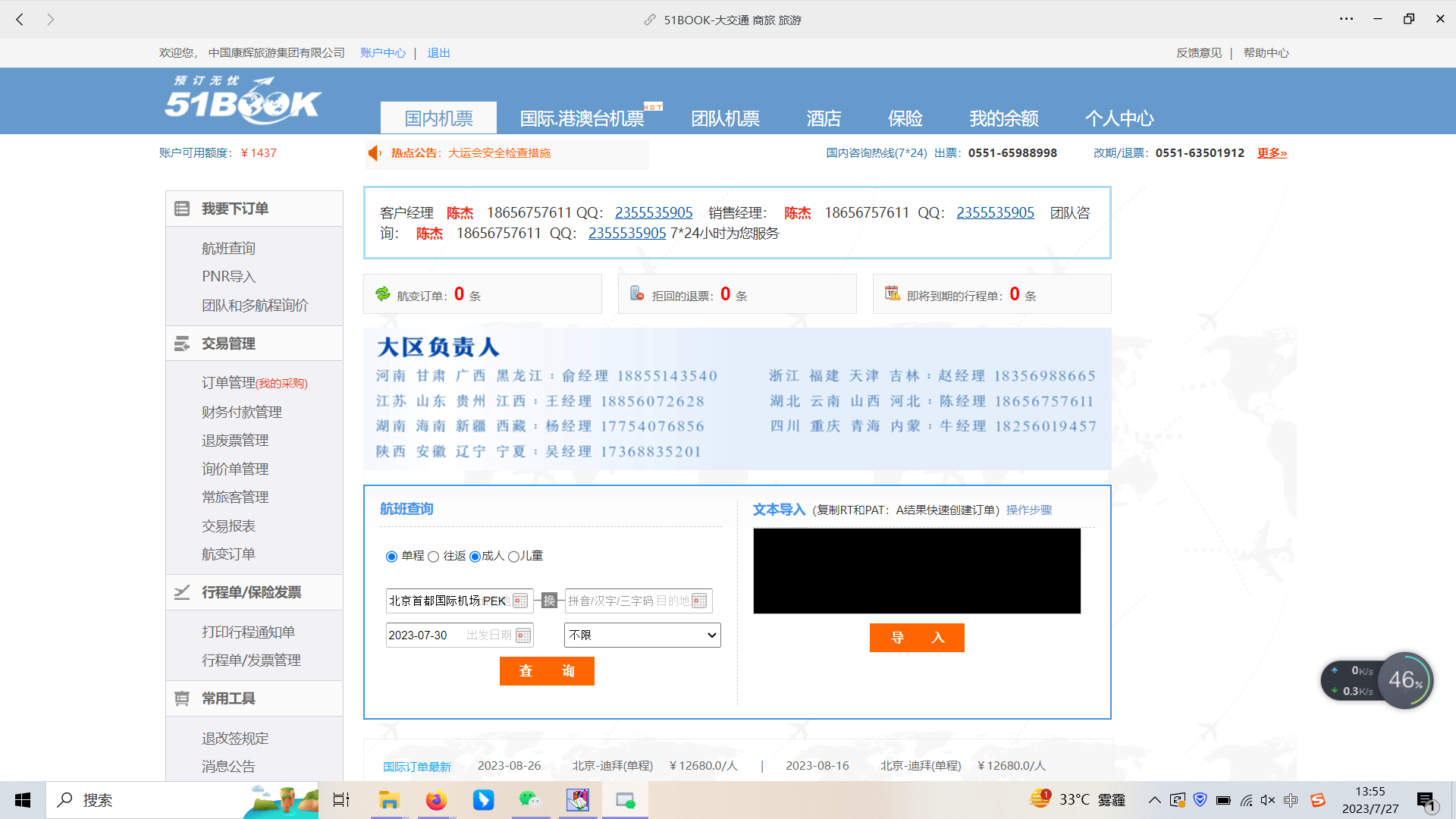This screenshot has height=819, width=1456.
Task: Open WeChat from the taskbar
Action: [529, 800]
